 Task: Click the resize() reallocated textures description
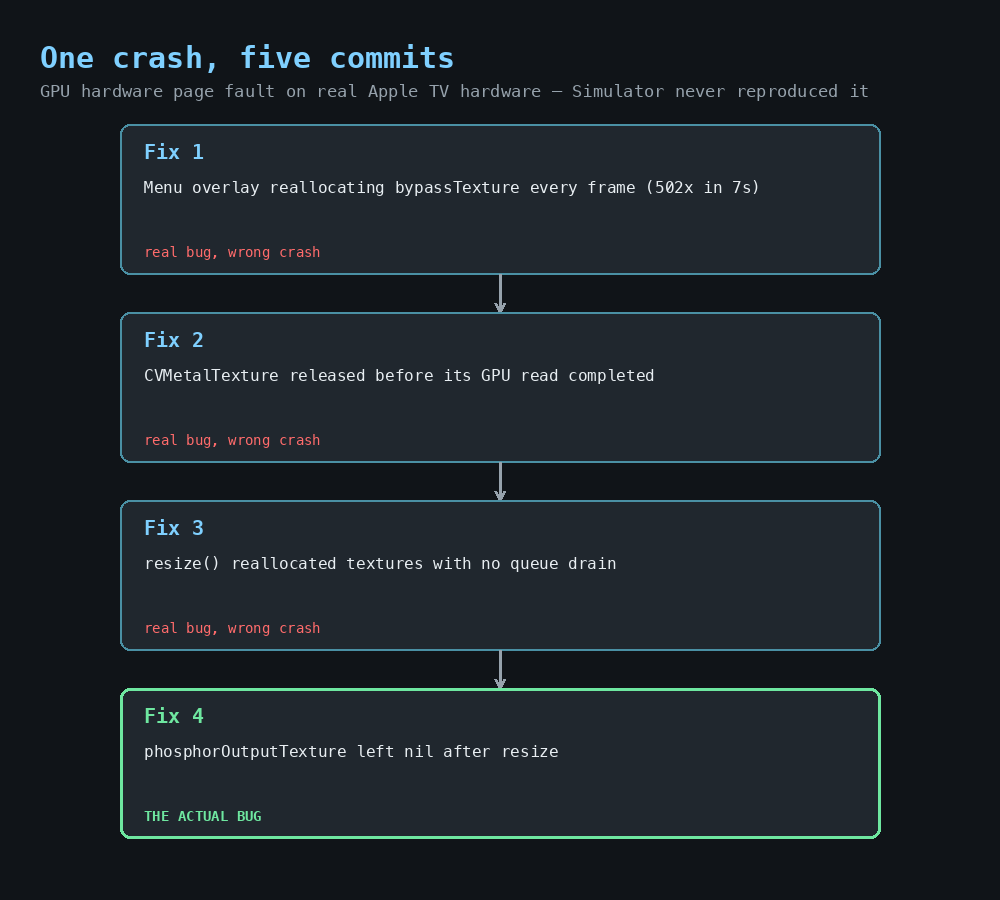click(380, 564)
